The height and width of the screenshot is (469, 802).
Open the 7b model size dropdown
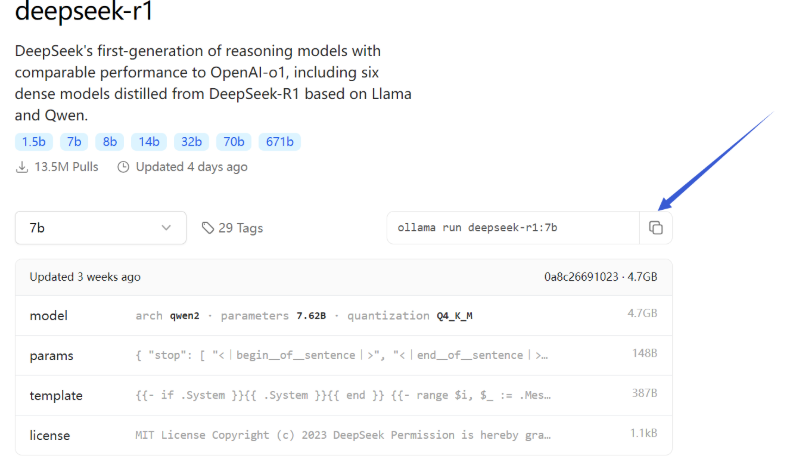(100, 228)
